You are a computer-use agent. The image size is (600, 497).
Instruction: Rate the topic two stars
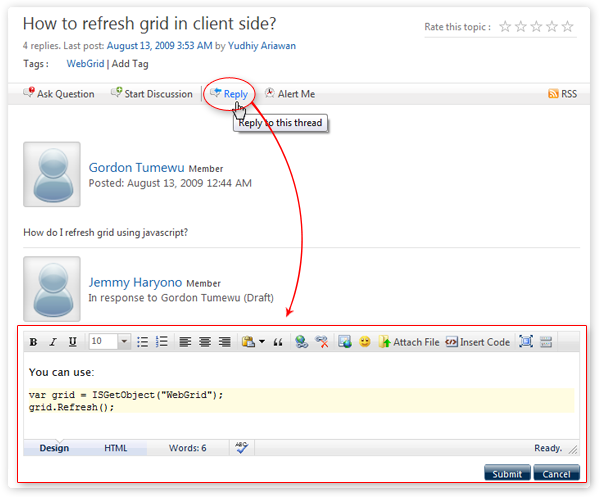pos(521,26)
